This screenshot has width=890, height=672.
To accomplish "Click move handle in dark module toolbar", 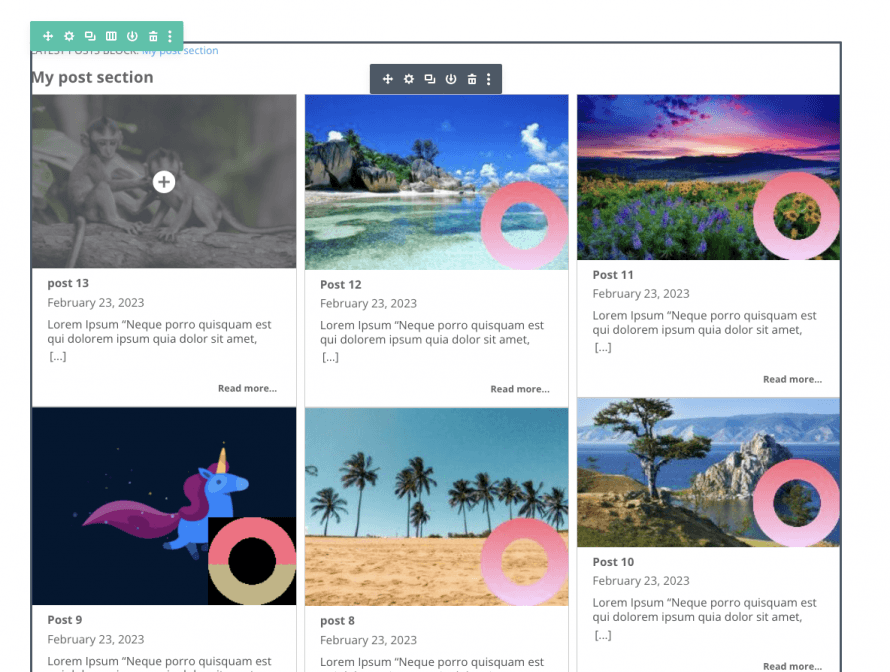I will point(388,79).
